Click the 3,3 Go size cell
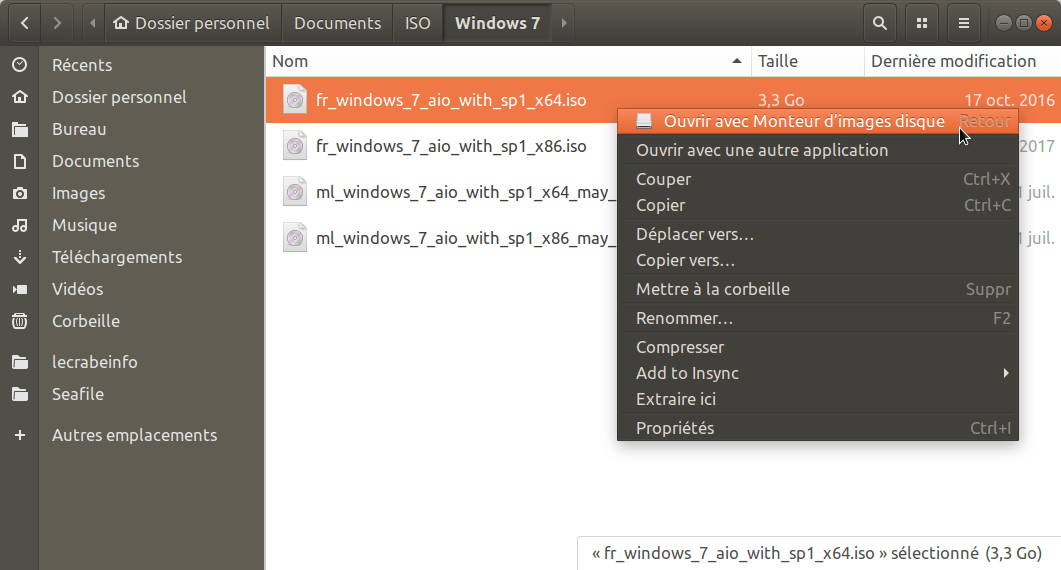 tap(781, 100)
